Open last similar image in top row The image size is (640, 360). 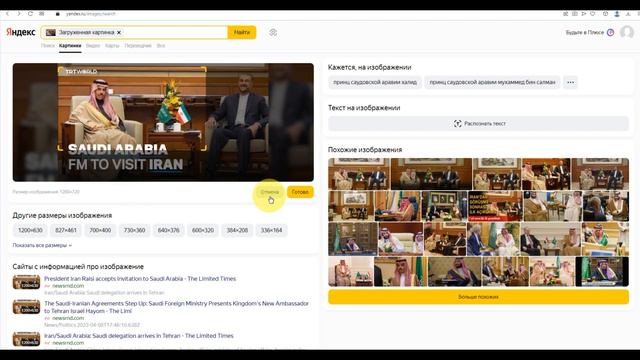pos(600,174)
